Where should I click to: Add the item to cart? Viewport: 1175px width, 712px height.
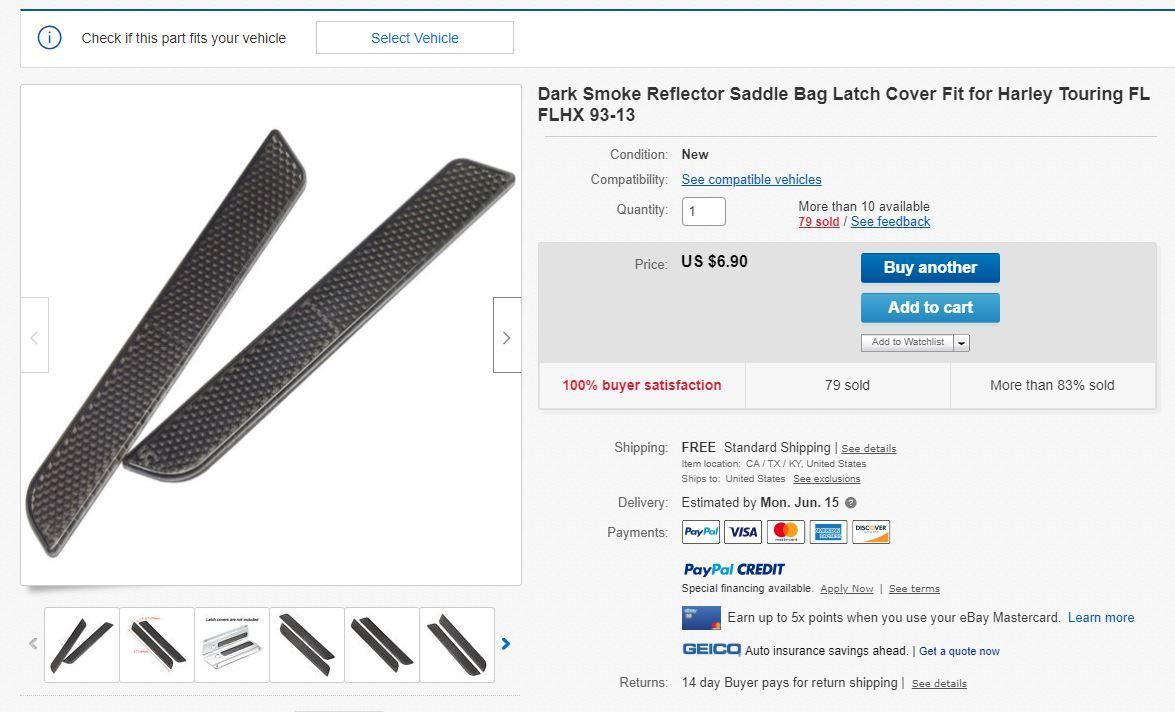tap(930, 308)
